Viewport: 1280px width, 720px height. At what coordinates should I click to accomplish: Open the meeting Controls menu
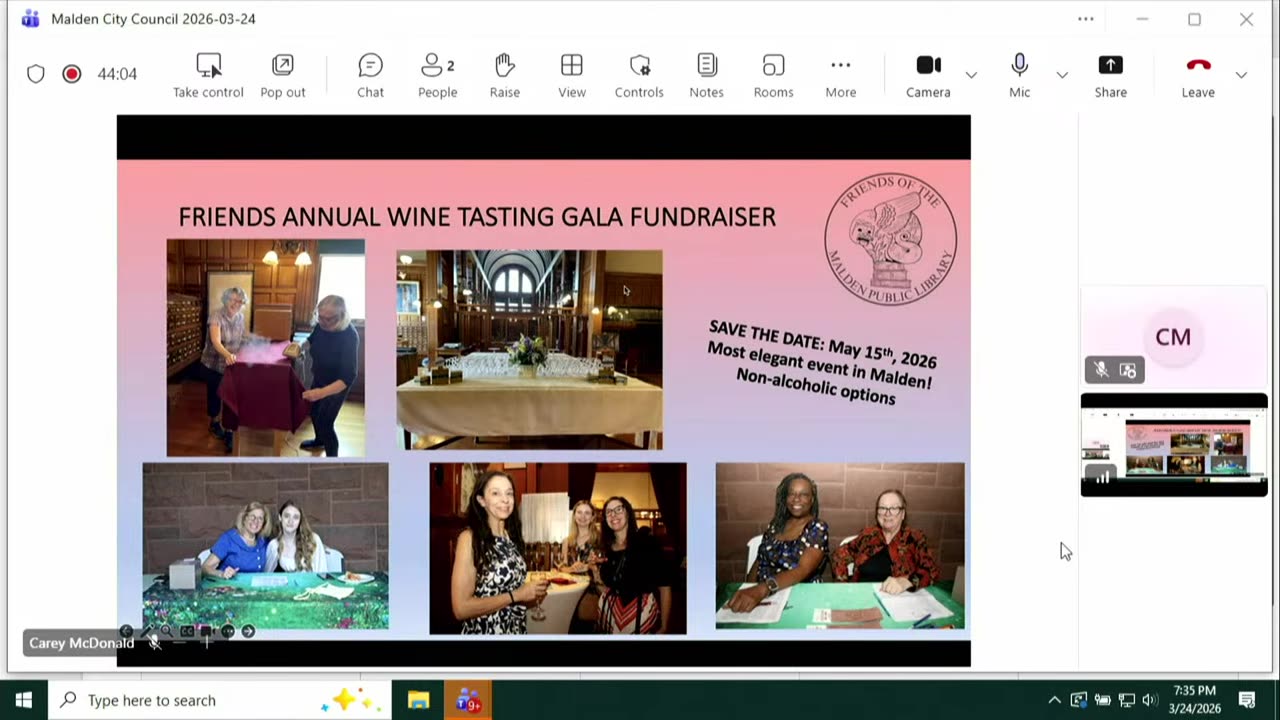(x=639, y=76)
